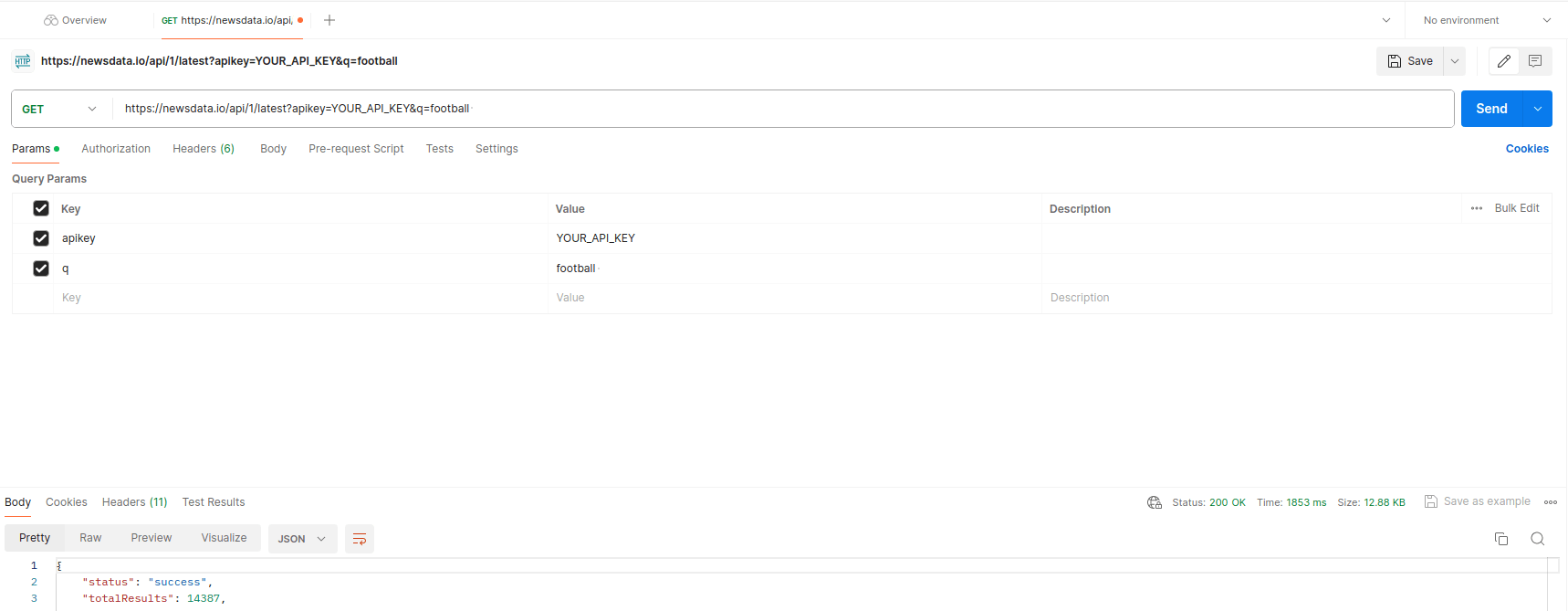
Task: Switch to the Authorization tab
Action: tap(116, 149)
